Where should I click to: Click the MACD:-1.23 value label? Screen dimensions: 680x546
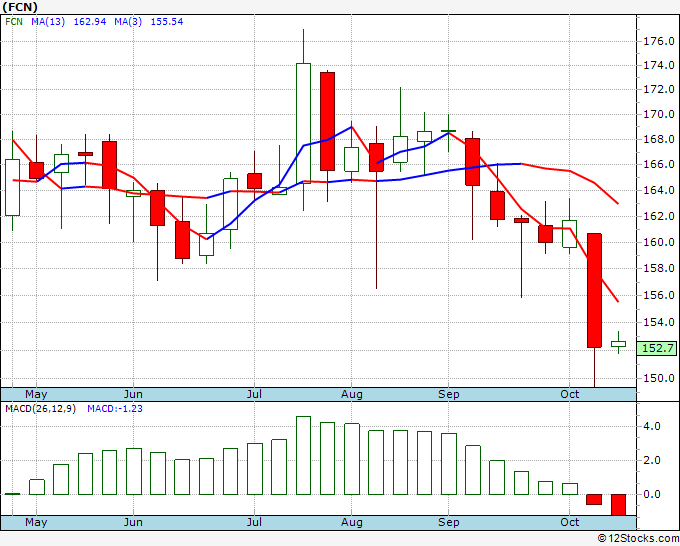click(x=115, y=409)
